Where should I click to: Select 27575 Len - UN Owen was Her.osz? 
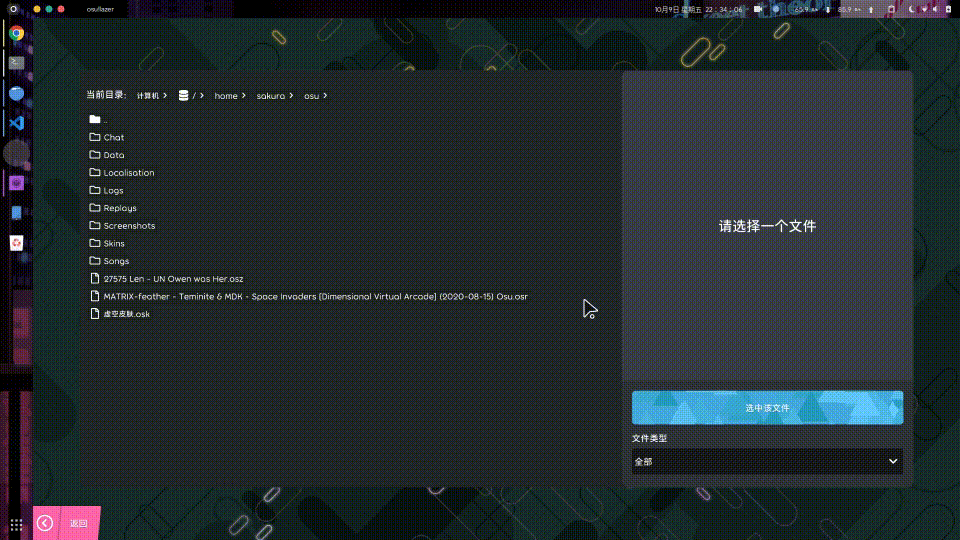coord(167,279)
